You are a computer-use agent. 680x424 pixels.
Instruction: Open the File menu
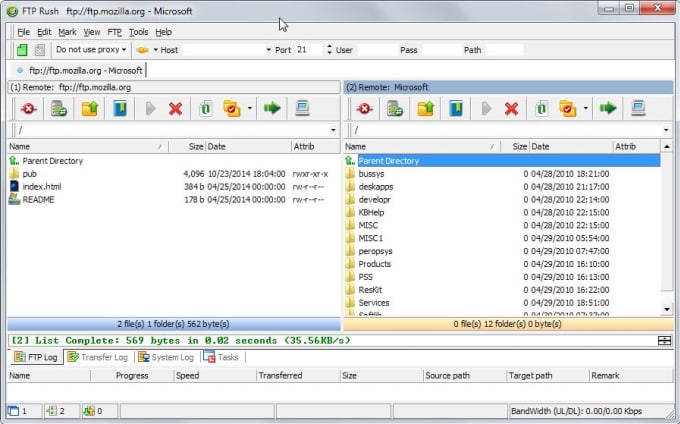(x=23, y=32)
